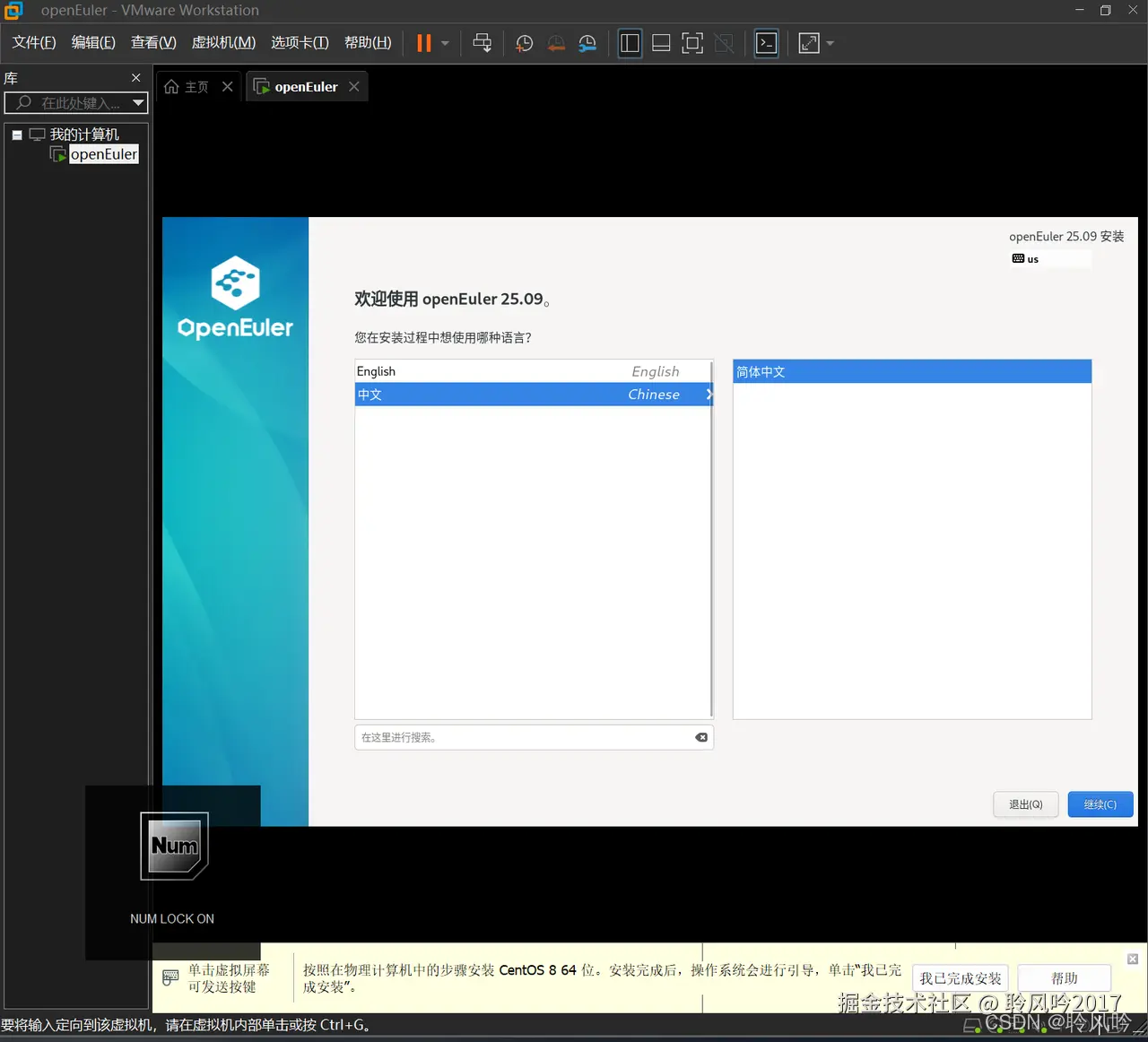
Task: Click the 退出(Q) button
Action: coord(1026,804)
